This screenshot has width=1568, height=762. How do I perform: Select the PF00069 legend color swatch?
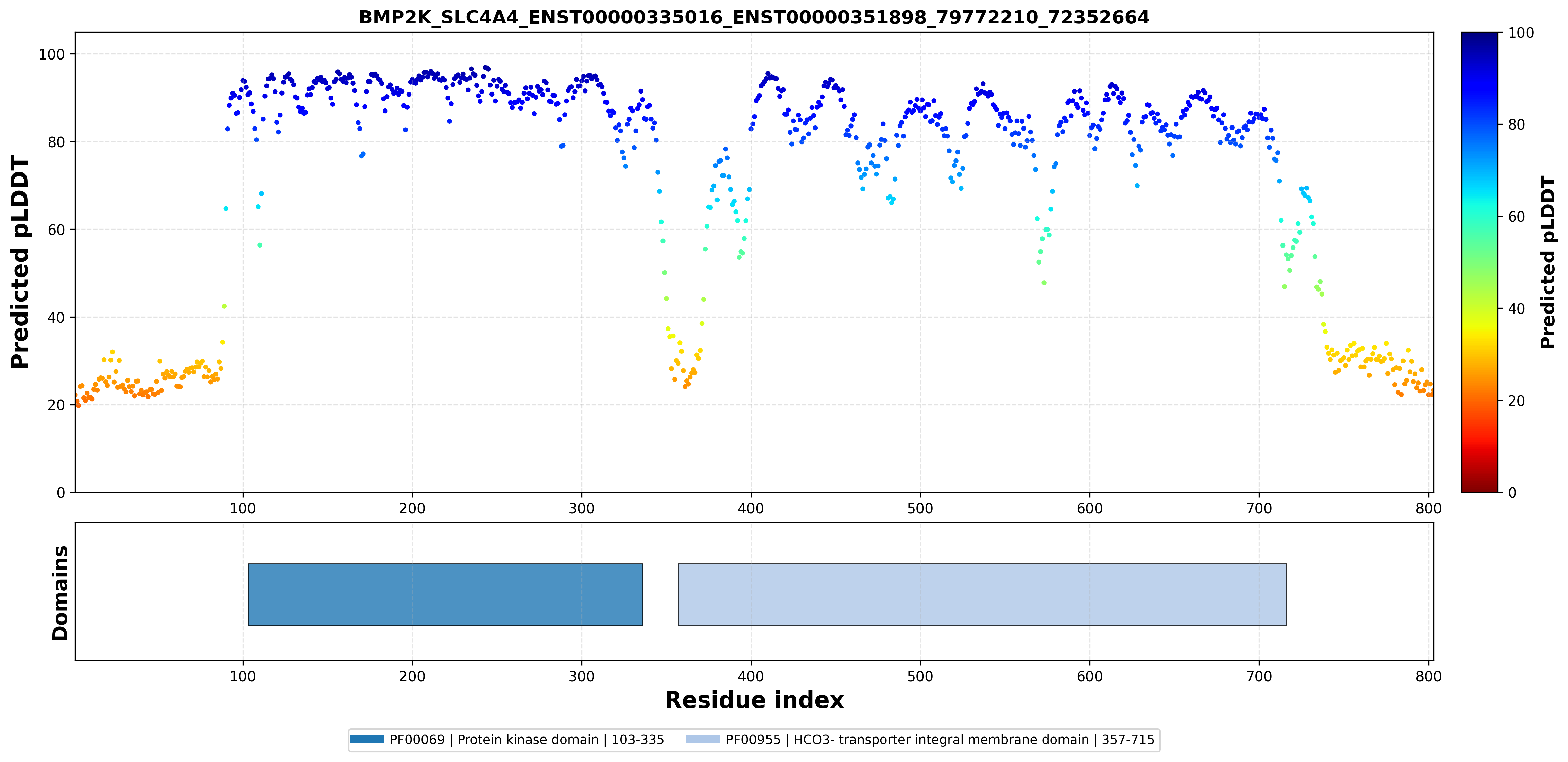pyautogui.click(x=366, y=739)
